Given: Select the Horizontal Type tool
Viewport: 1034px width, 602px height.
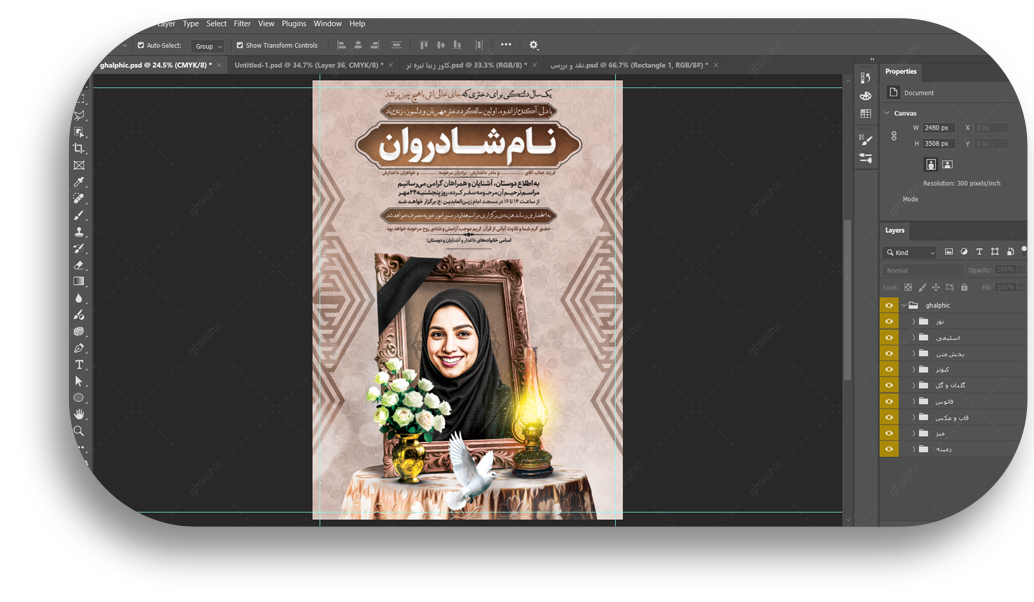Looking at the screenshot, I should pyautogui.click(x=79, y=365).
